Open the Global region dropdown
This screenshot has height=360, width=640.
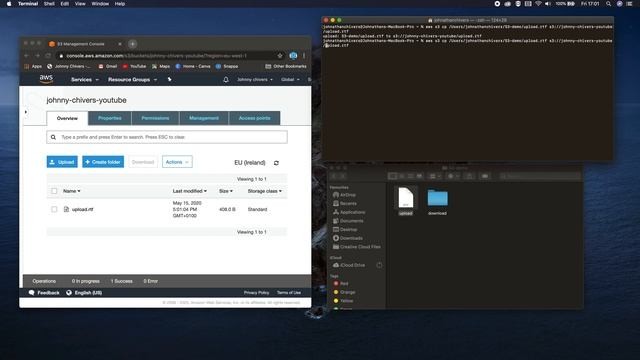pyautogui.click(x=290, y=80)
